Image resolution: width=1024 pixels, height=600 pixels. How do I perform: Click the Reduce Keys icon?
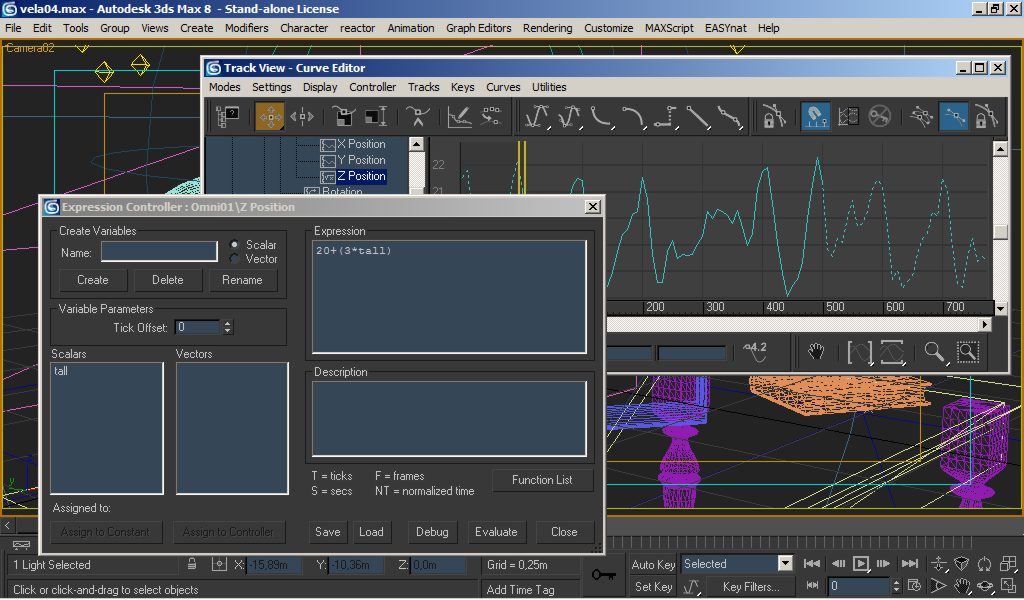pos(491,117)
